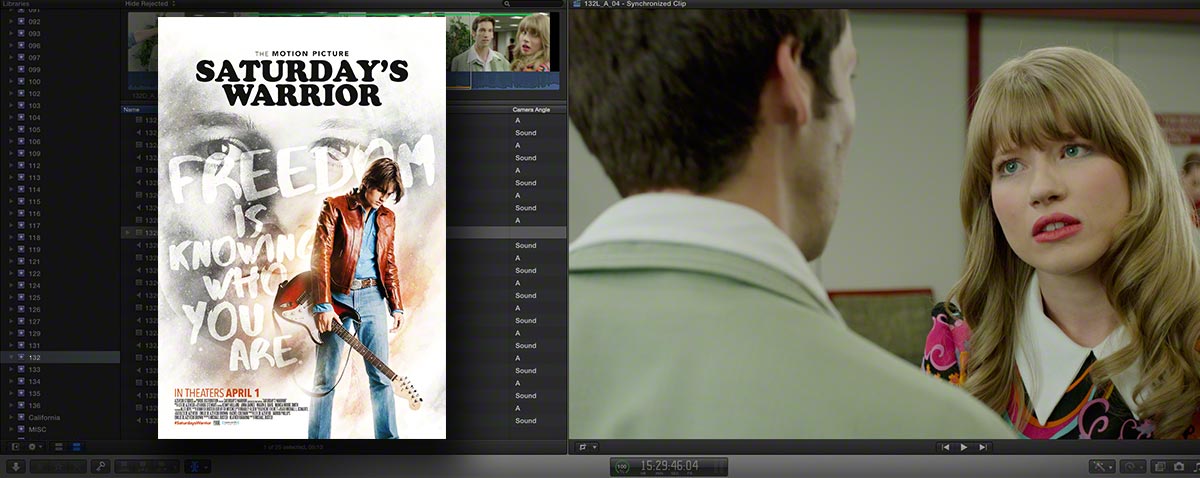Open the Hide Rejected filter dropdown

(151, 4)
